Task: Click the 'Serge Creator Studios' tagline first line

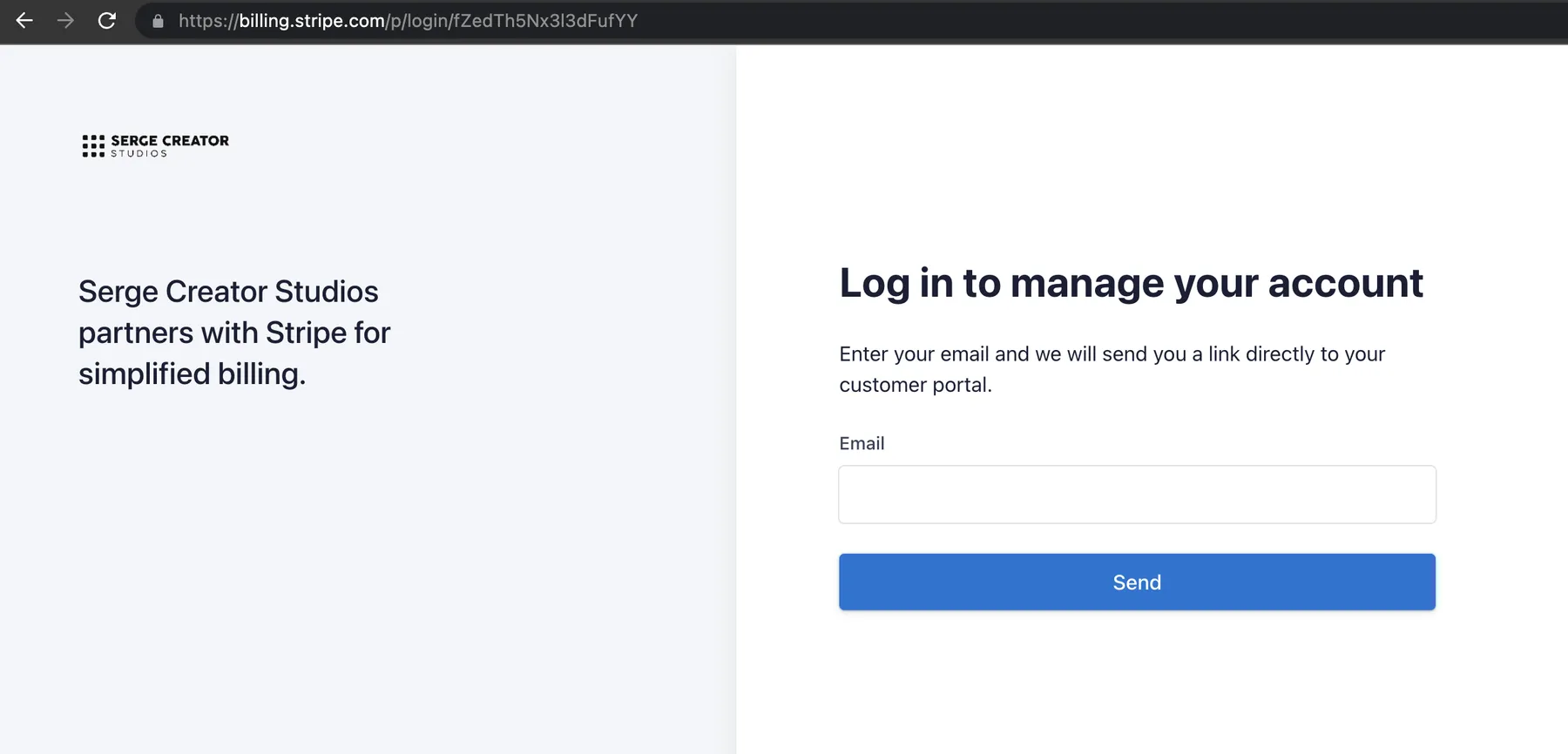Action: tap(228, 292)
